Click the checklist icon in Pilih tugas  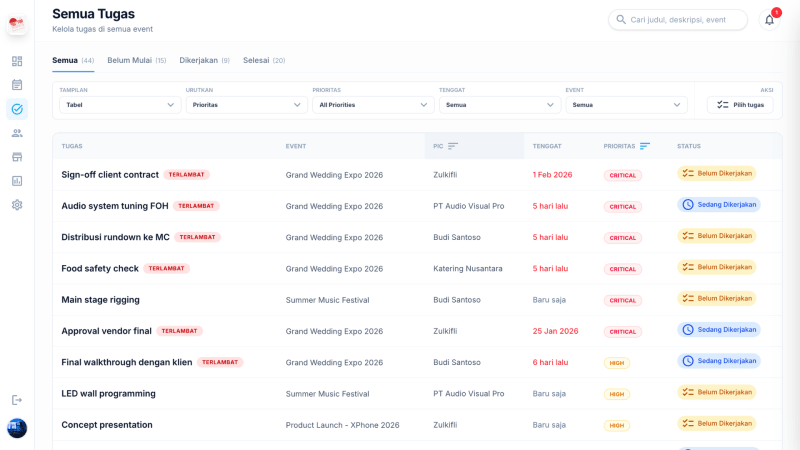click(x=722, y=105)
